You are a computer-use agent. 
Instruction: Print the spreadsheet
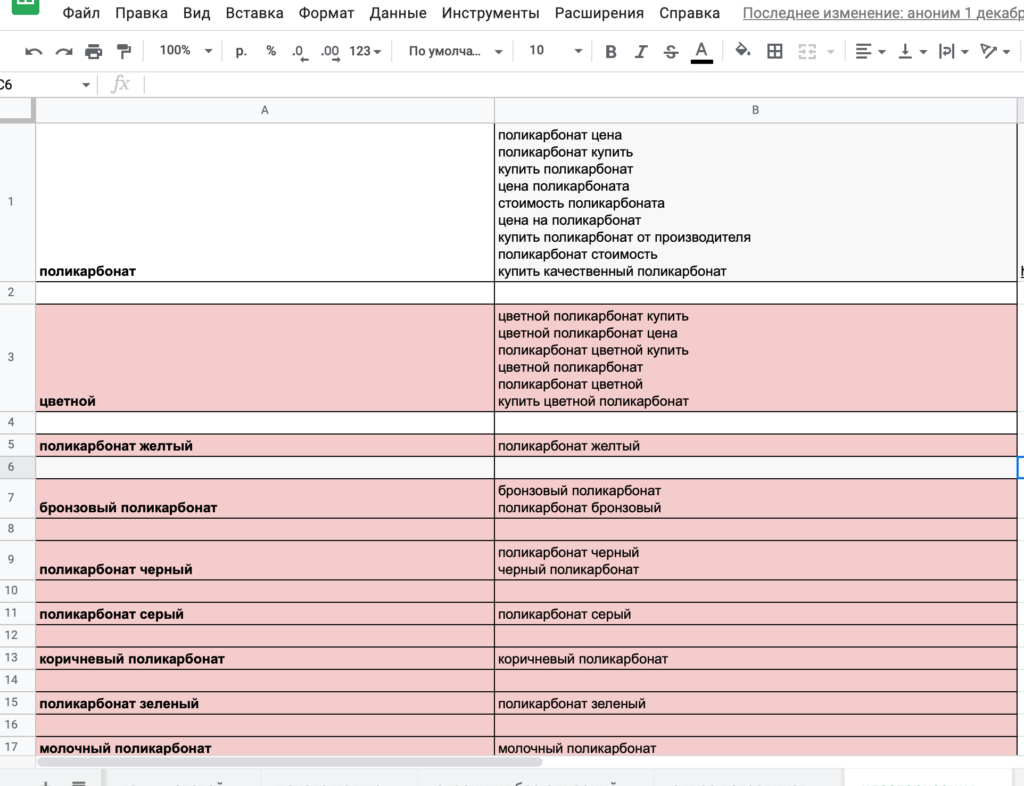pyautogui.click(x=93, y=52)
